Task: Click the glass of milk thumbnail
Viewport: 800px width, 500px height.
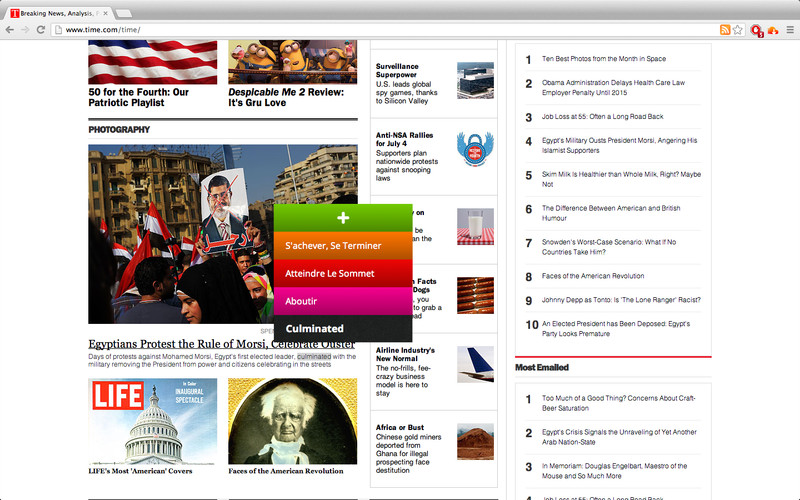Action: 475,227
